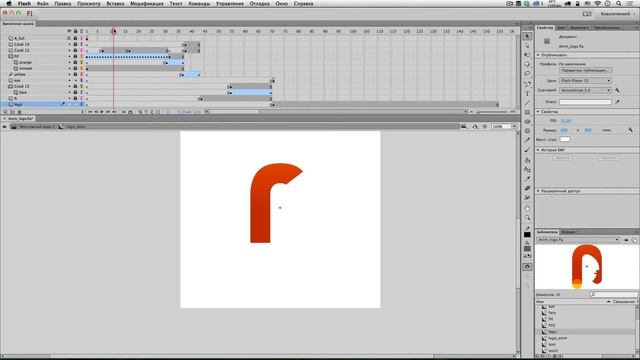Click the Snap to Objects magnet
This screenshot has width=640, height=360.
click(527, 267)
